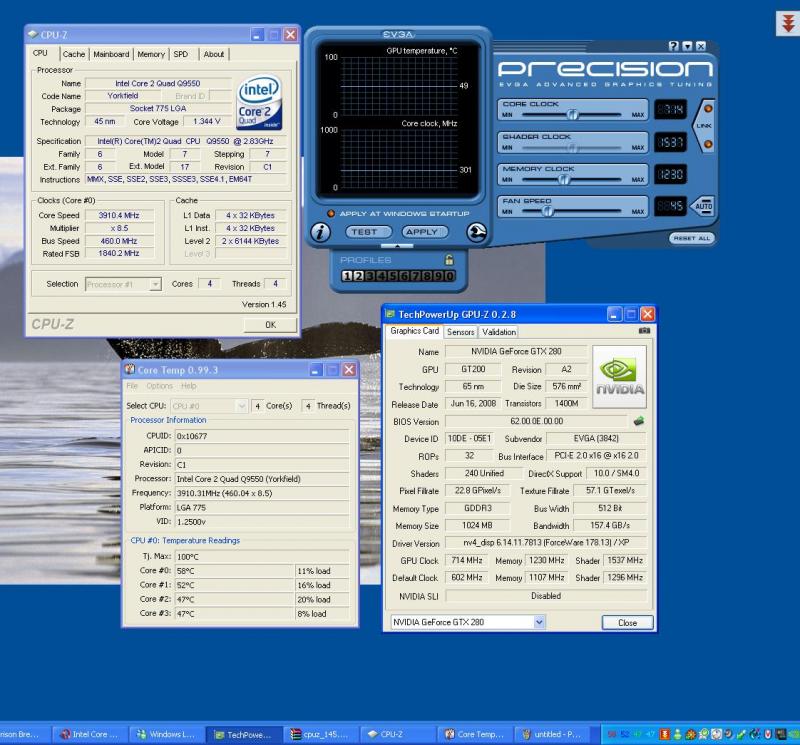
Task: Collapse the EVGA Precision profiles panel arrow
Action: (x=397, y=246)
